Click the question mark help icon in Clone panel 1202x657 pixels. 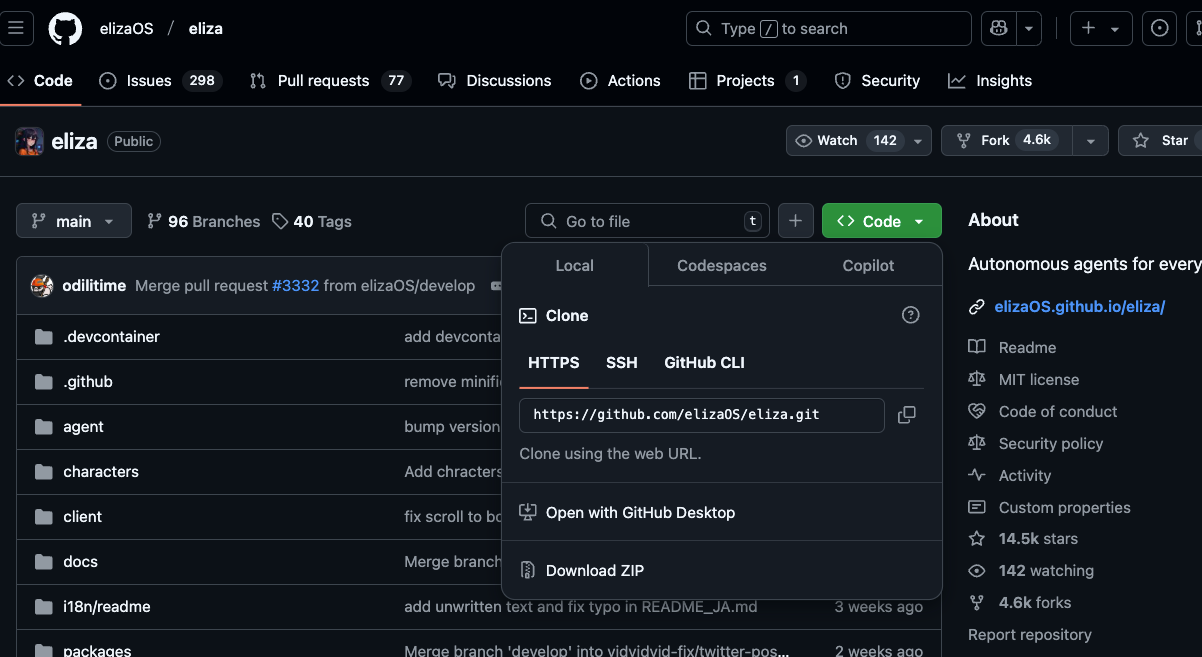click(x=910, y=314)
